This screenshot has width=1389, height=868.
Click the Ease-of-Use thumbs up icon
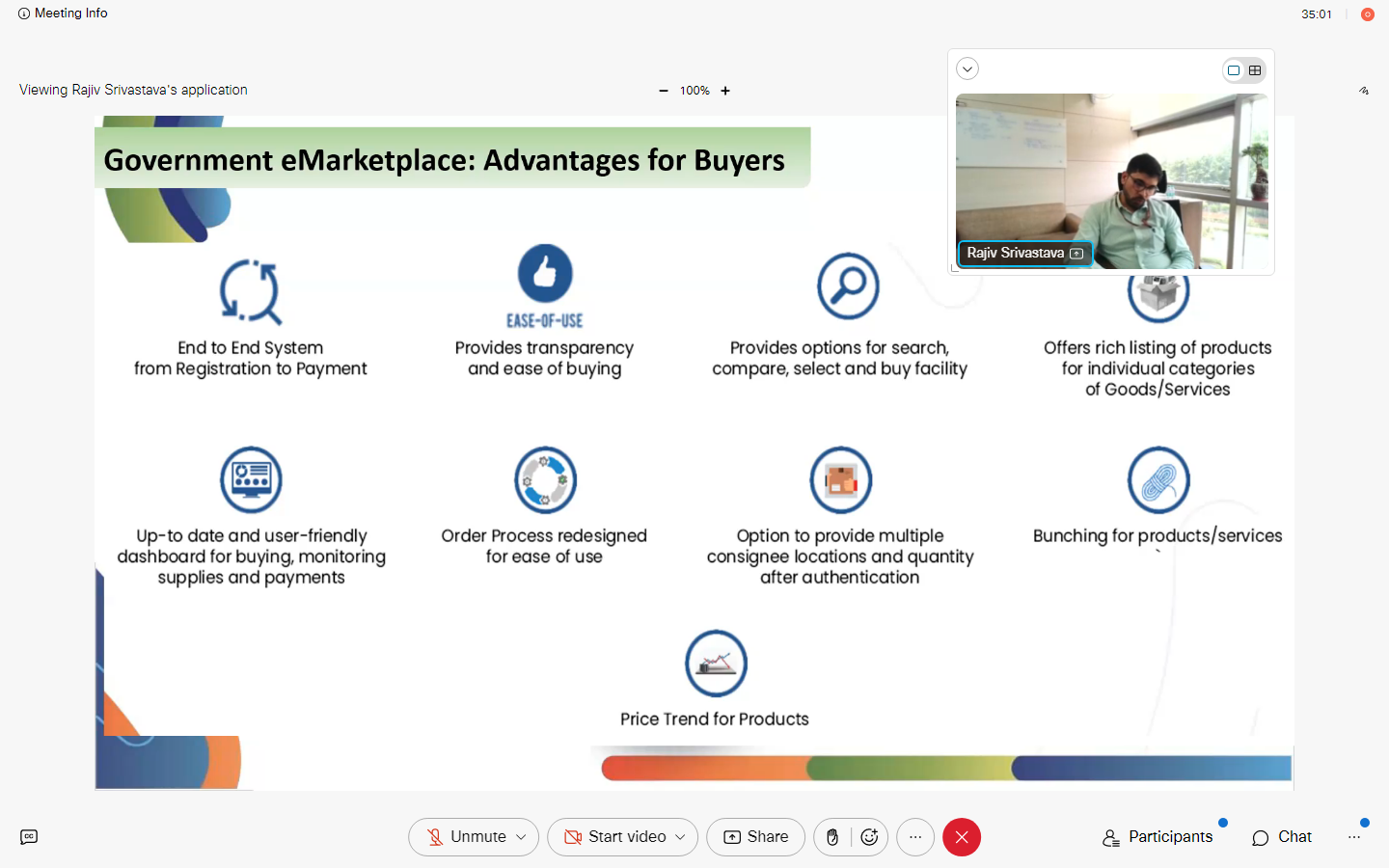(545, 273)
